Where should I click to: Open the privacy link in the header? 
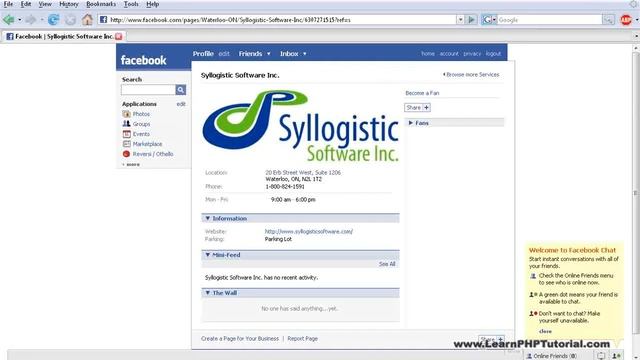pos(472,53)
